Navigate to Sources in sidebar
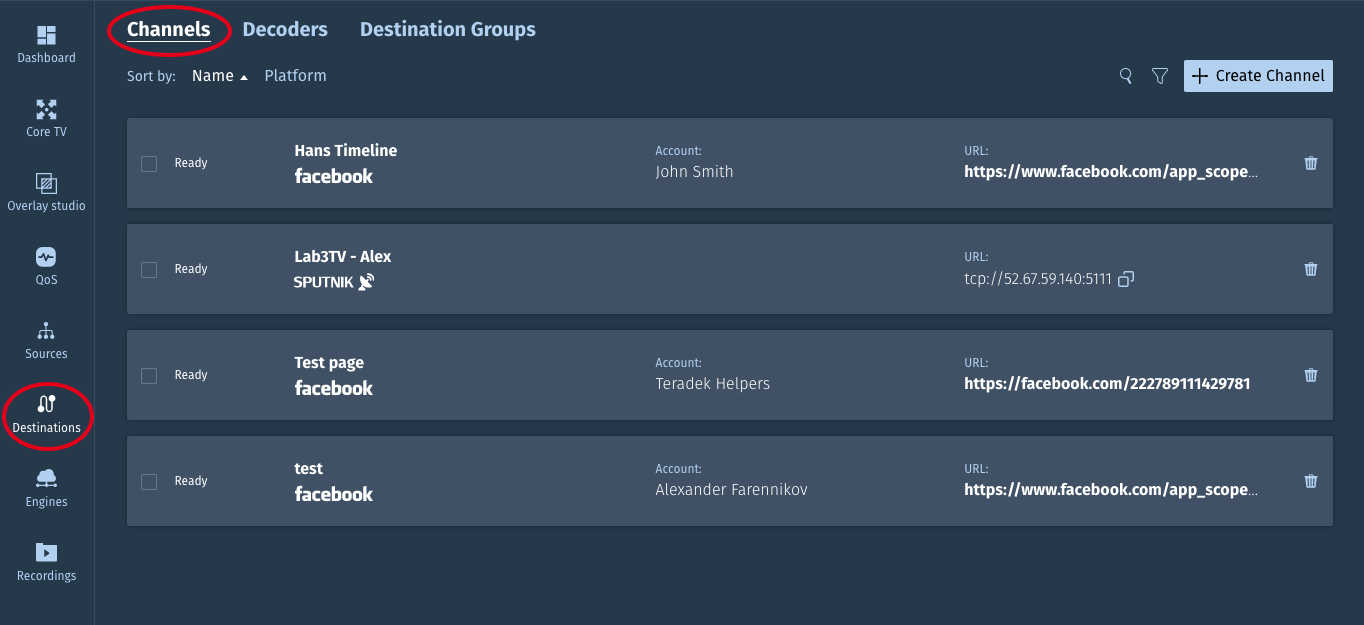1364x625 pixels. click(46, 332)
